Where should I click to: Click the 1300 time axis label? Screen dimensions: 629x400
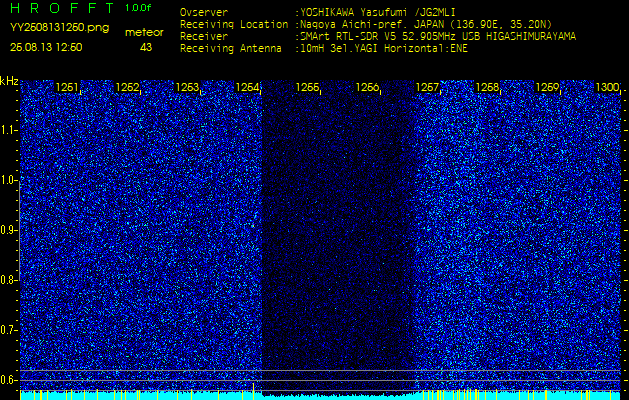[608, 87]
